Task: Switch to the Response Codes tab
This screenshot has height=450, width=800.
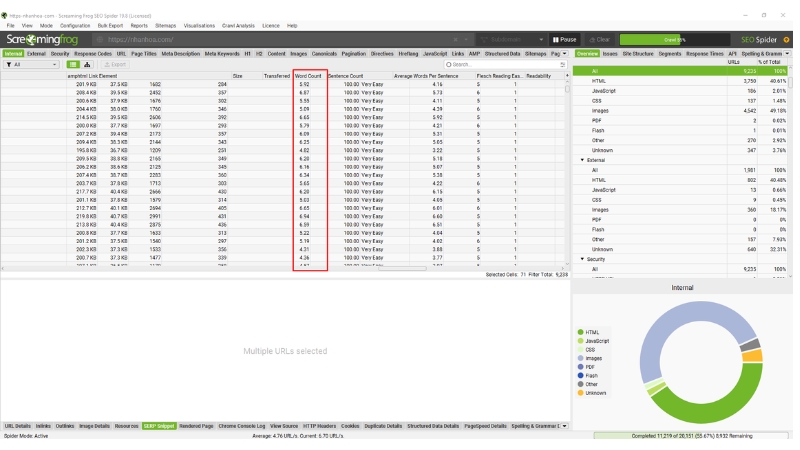Action: [93, 54]
